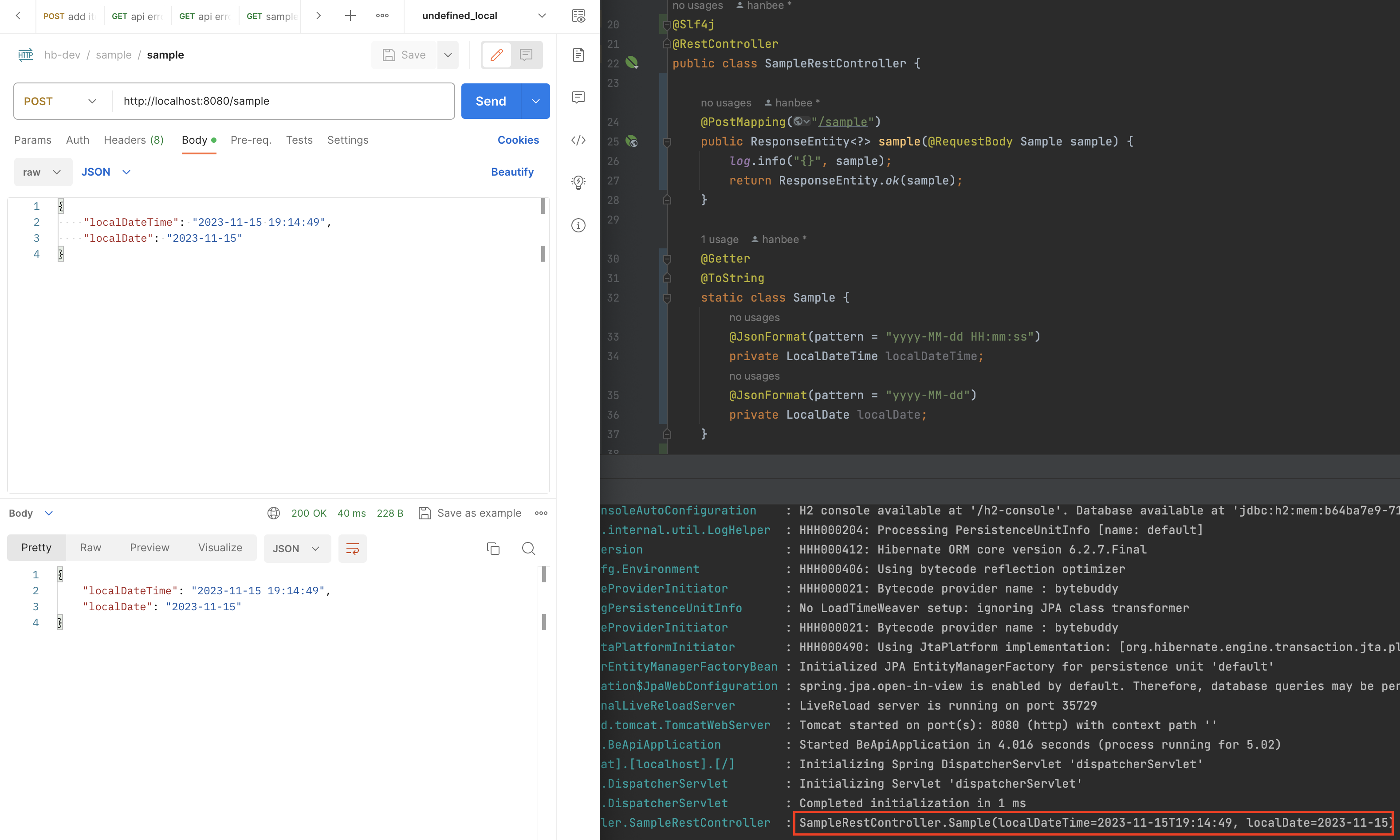This screenshot has width=1400, height=840.
Task: Expand the undefined_local environment selector
Action: pos(541,16)
